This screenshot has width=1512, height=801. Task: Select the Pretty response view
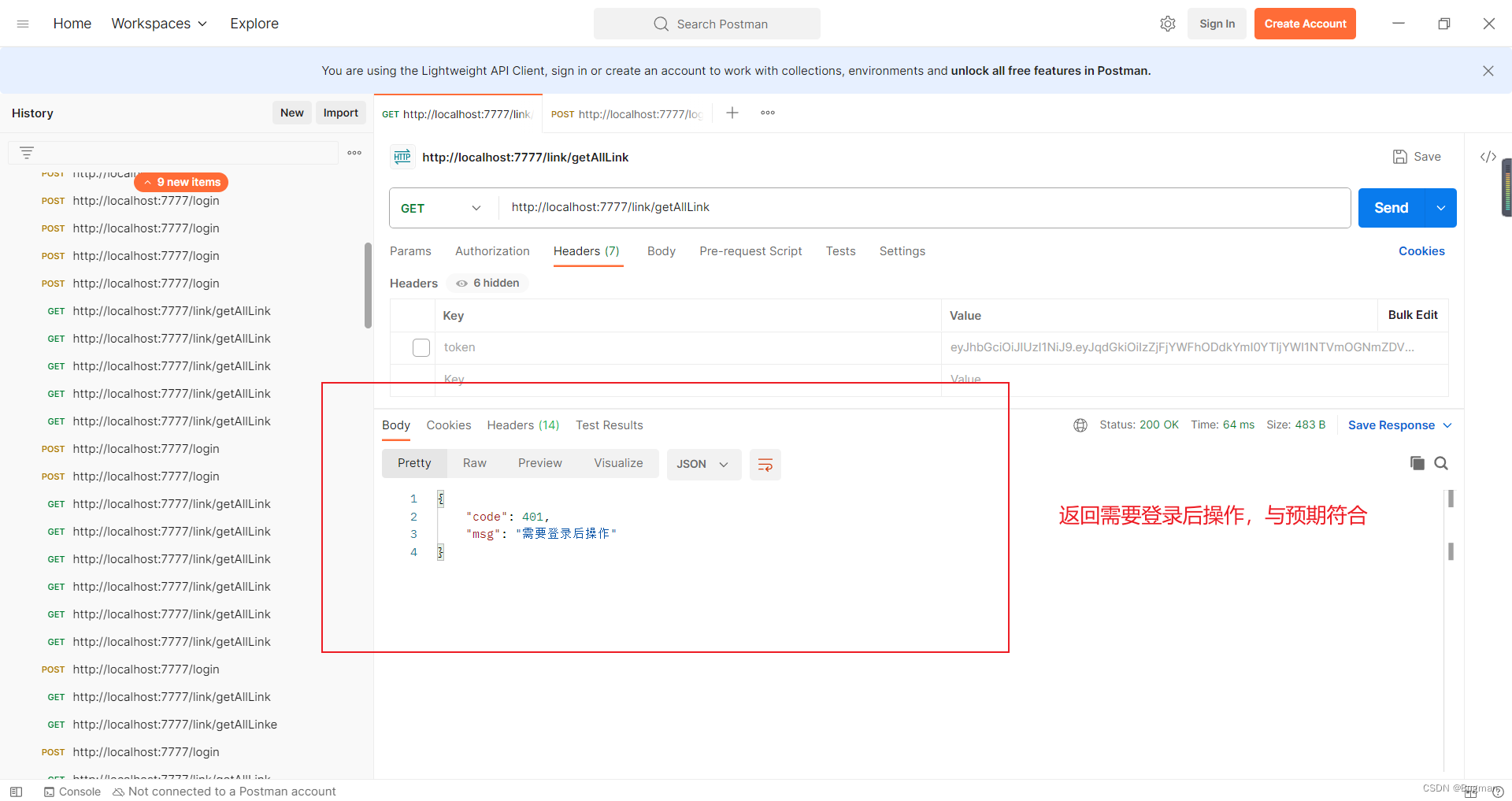[x=414, y=463]
